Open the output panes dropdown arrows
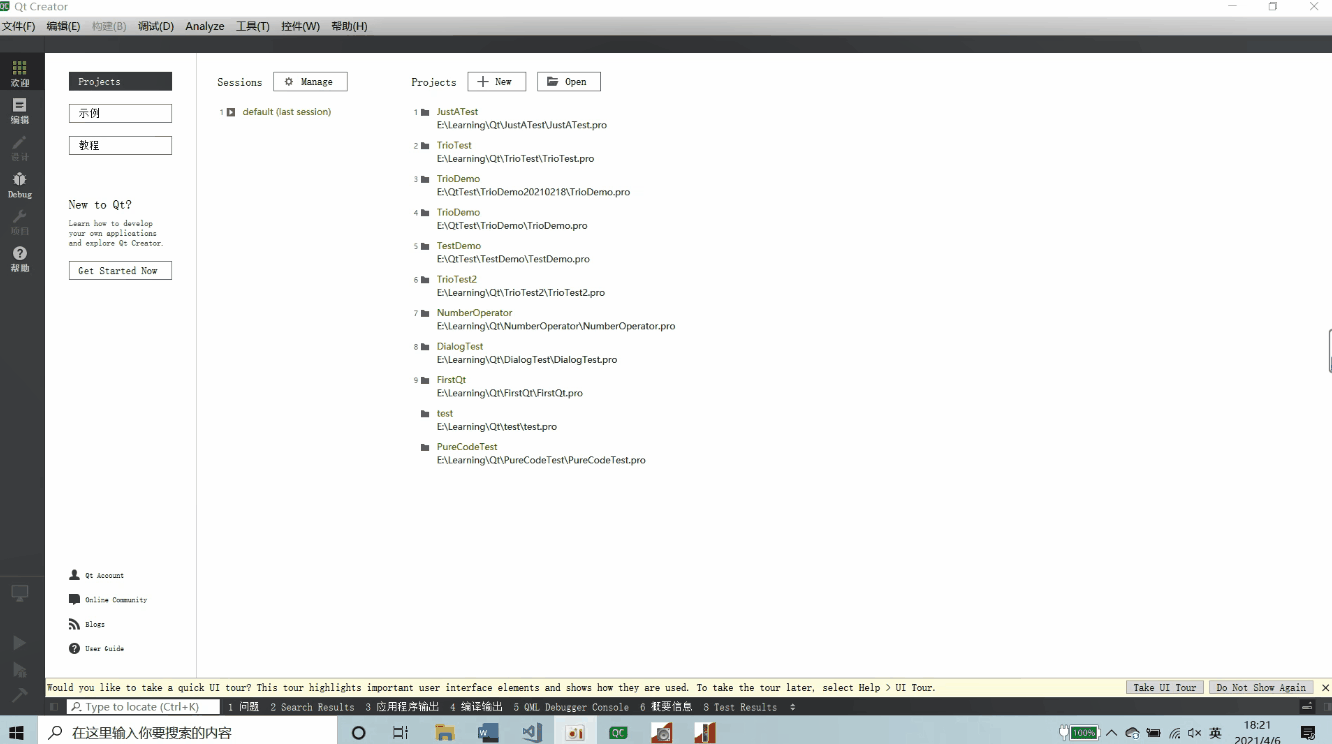Image resolution: width=1332 pixels, height=744 pixels. pyautogui.click(x=793, y=707)
